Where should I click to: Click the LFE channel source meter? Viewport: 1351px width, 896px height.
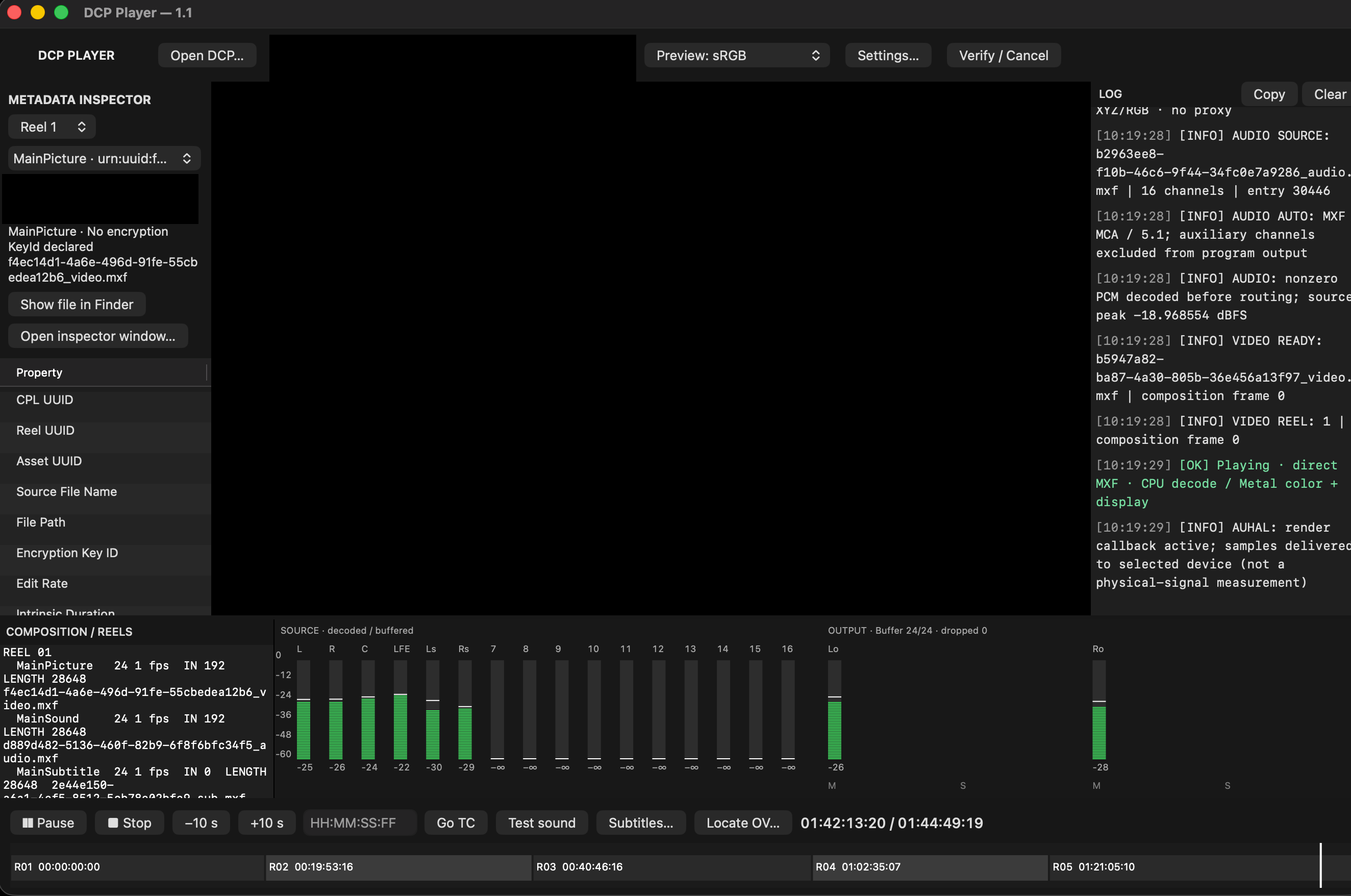[x=401, y=710]
